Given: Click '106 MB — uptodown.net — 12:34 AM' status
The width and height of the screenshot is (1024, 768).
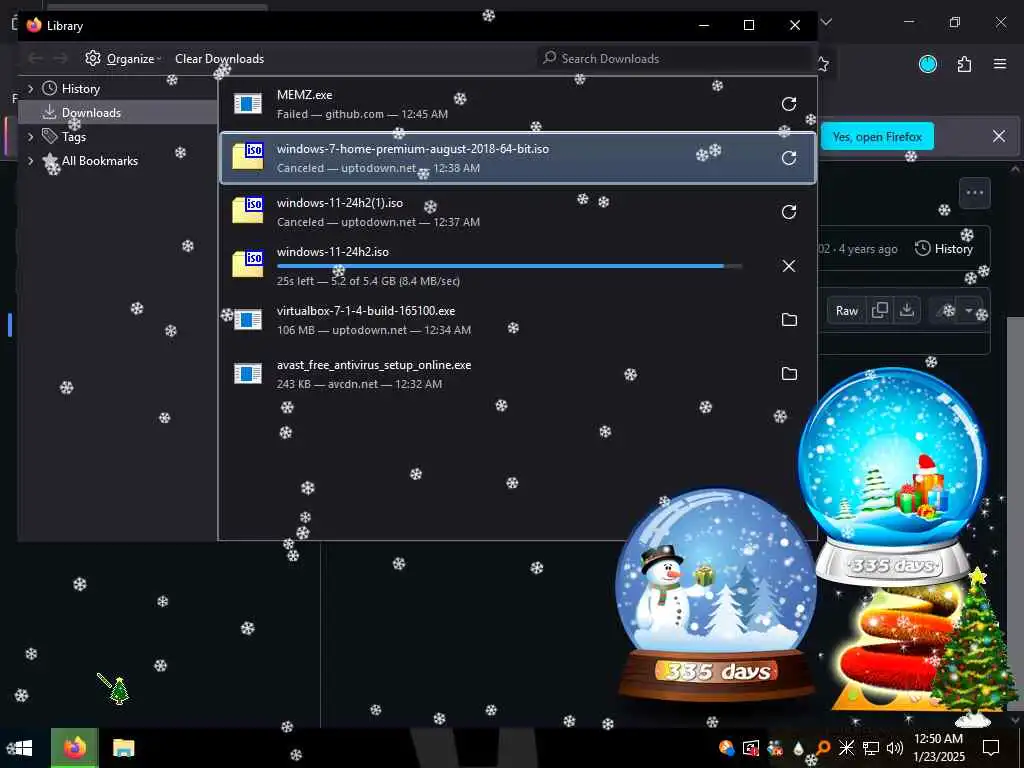Looking at the screenshot, I should pos(374,330).
